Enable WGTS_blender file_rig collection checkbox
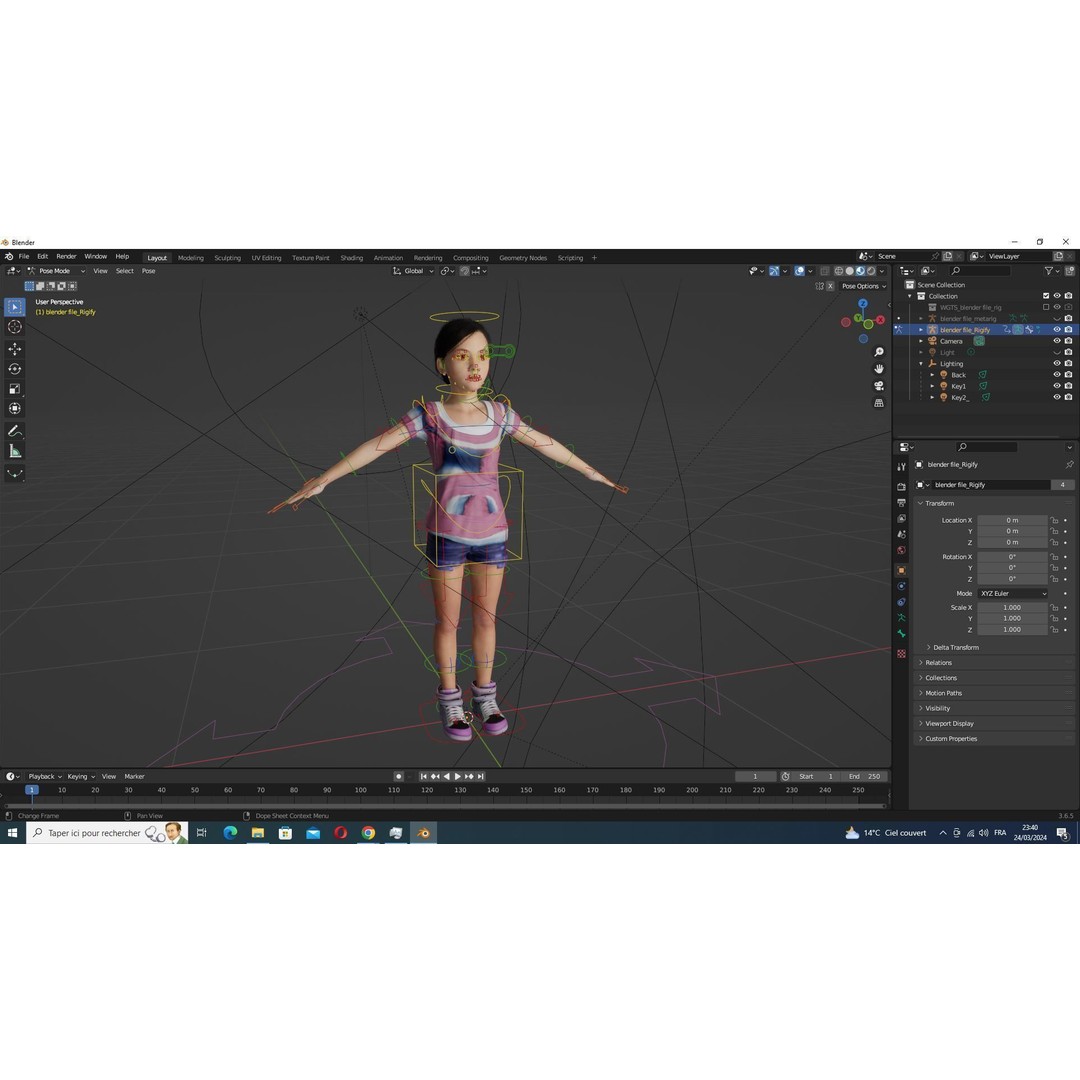This screenshot has height=1080, width=1080. 1046,307
